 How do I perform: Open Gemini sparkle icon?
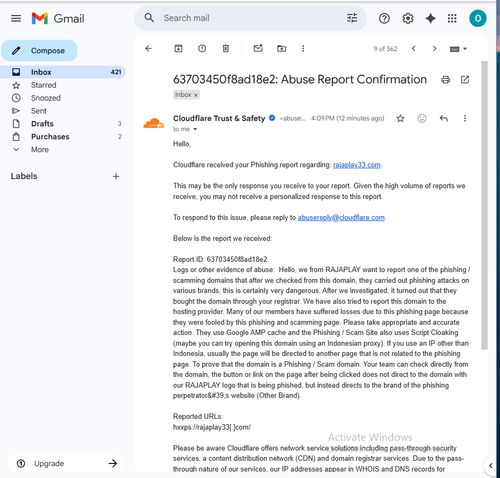[430, 18]
